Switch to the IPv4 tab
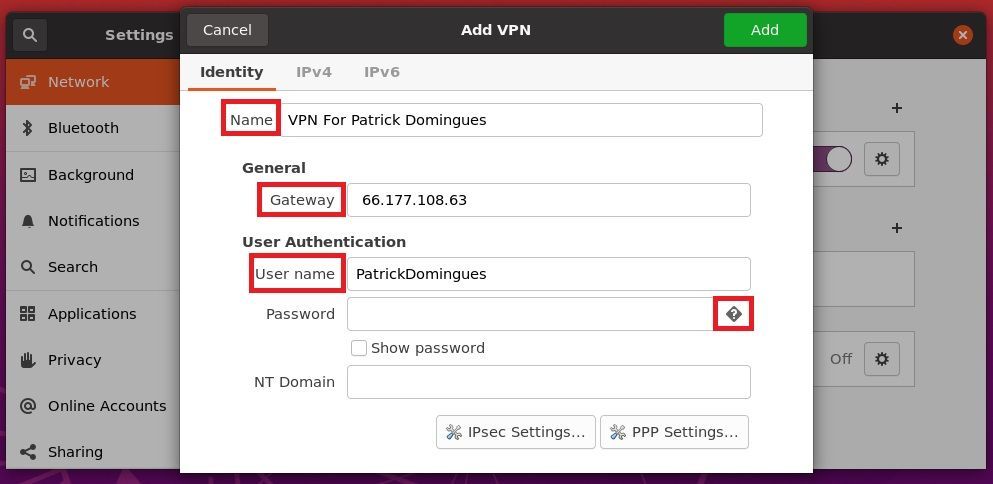 313,72
